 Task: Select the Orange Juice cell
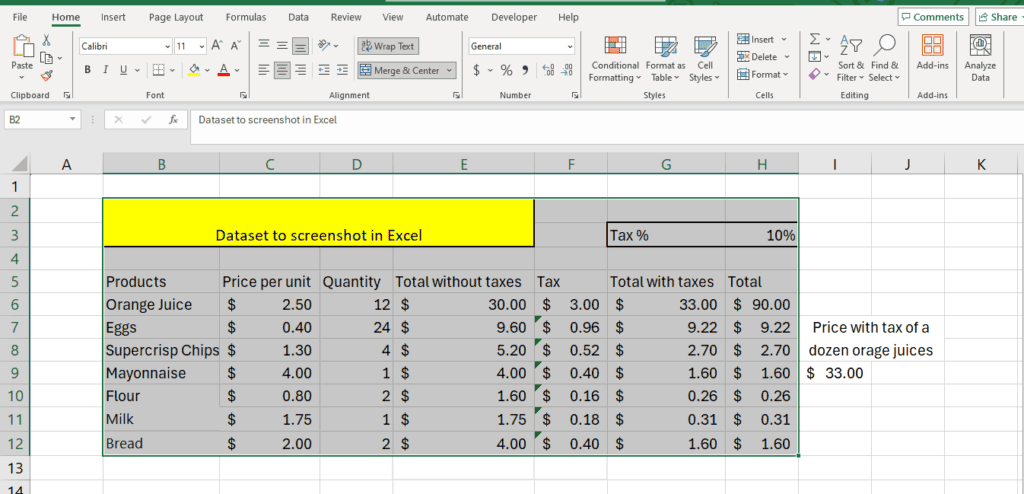point(161,305)
